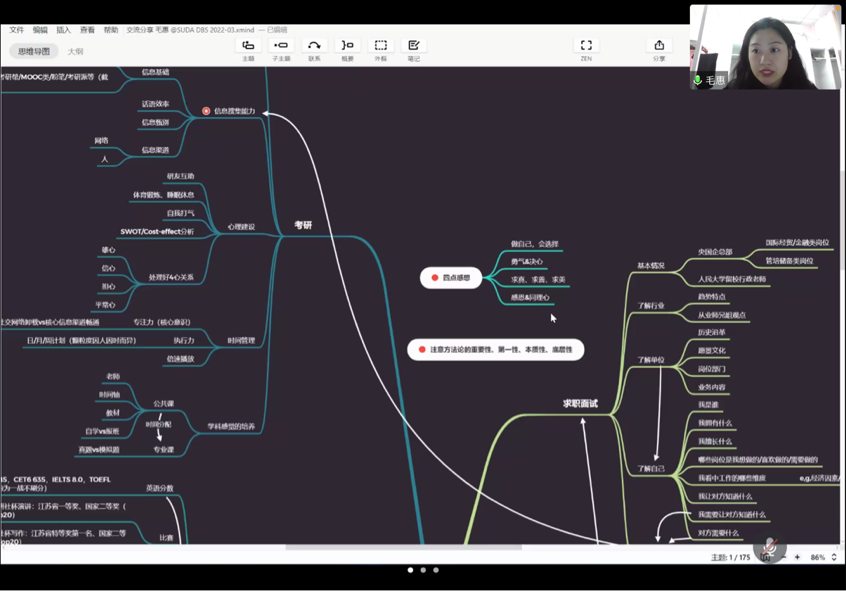Screen dimensions: 846x591
Task: Insert a subtopic with 子主题 icon
Action: click(281, 46)
